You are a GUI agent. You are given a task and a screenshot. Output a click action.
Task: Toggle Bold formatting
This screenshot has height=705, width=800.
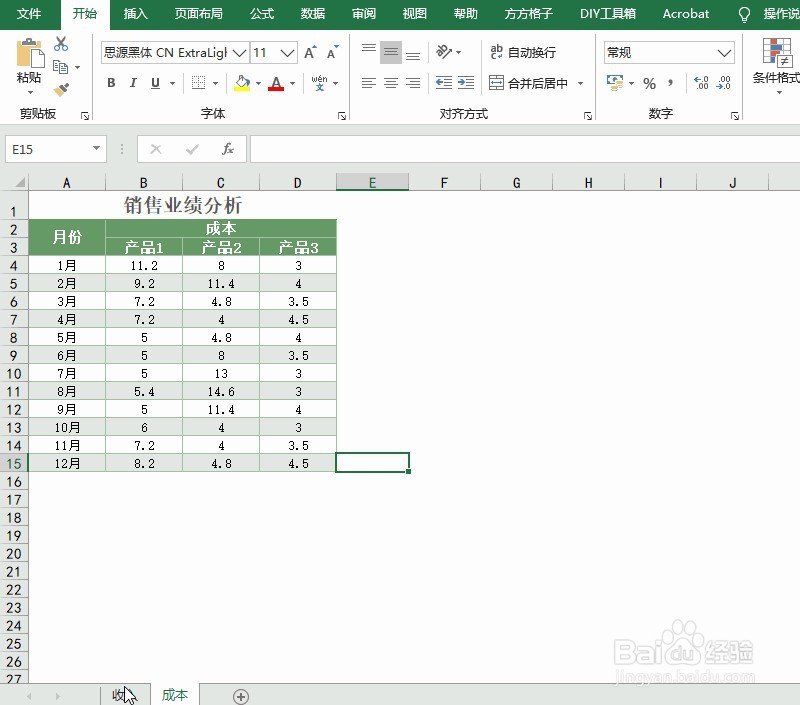tap(111, 83)
